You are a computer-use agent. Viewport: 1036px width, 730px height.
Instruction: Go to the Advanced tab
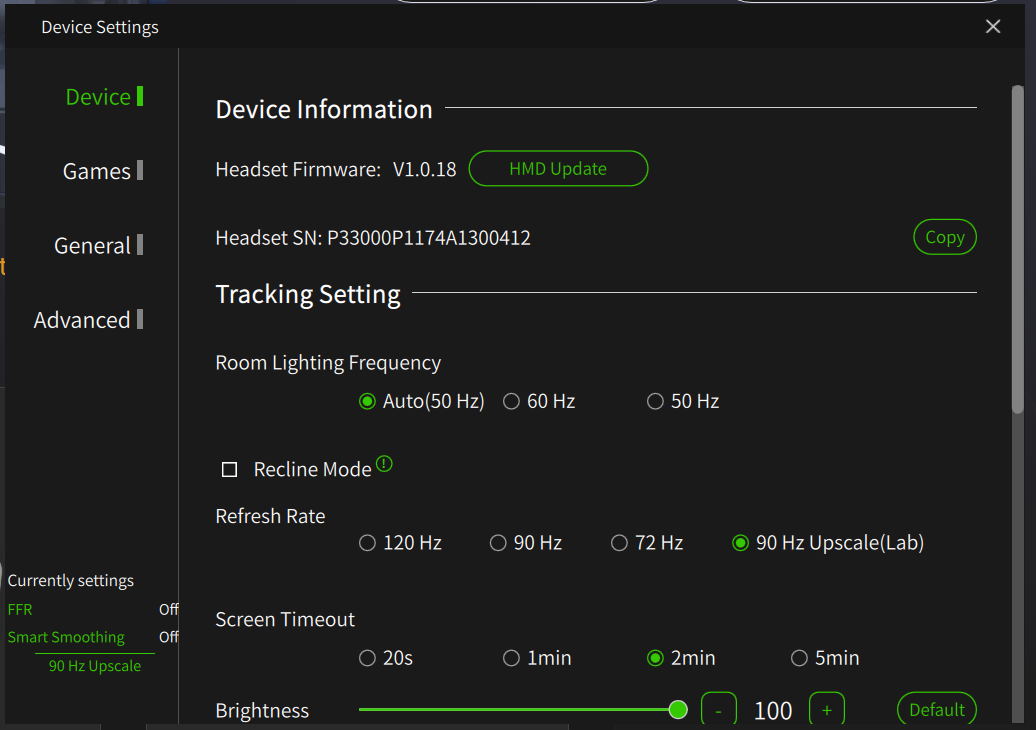[83, 320]
